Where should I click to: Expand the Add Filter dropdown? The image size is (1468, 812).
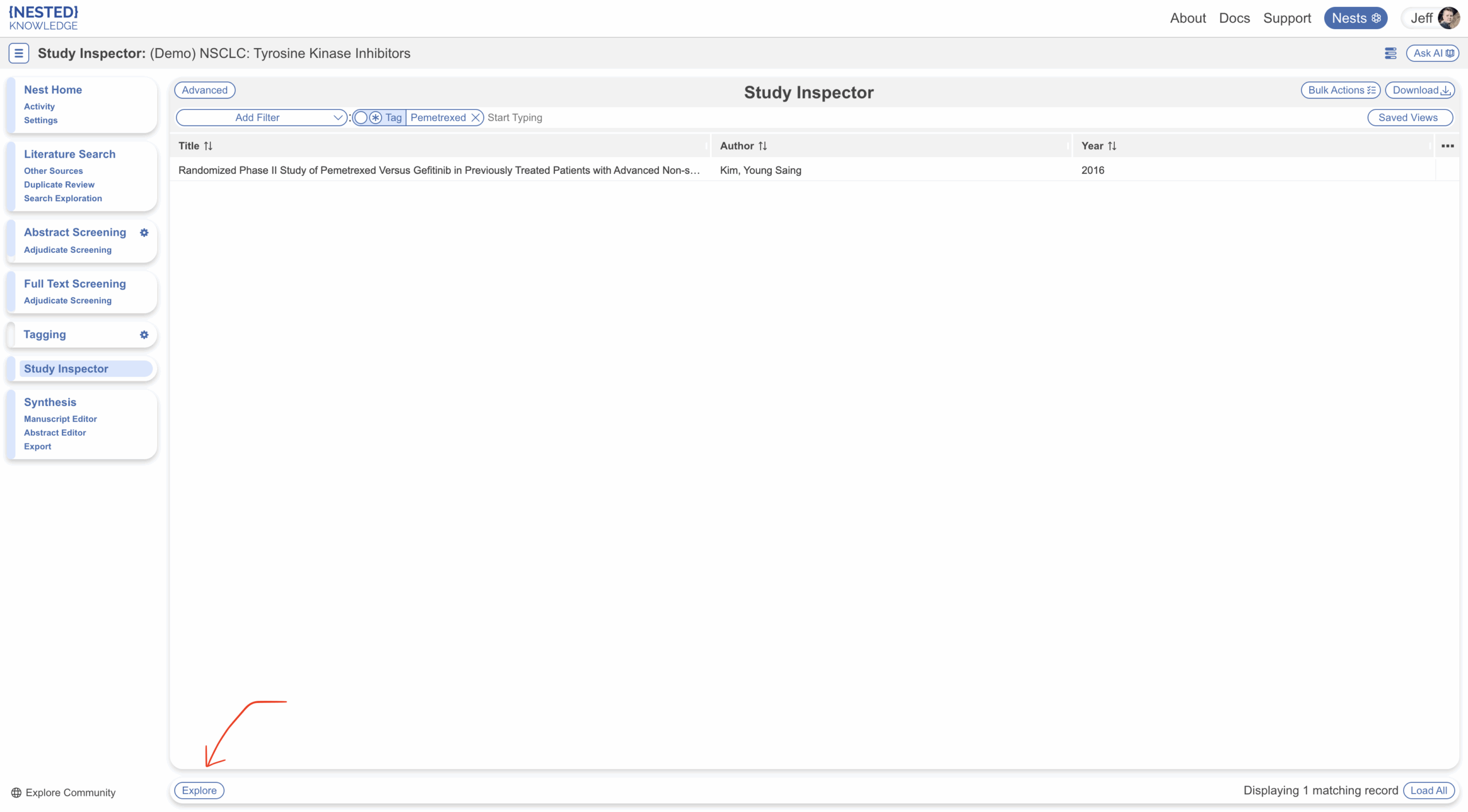click(x=261, y=118)
